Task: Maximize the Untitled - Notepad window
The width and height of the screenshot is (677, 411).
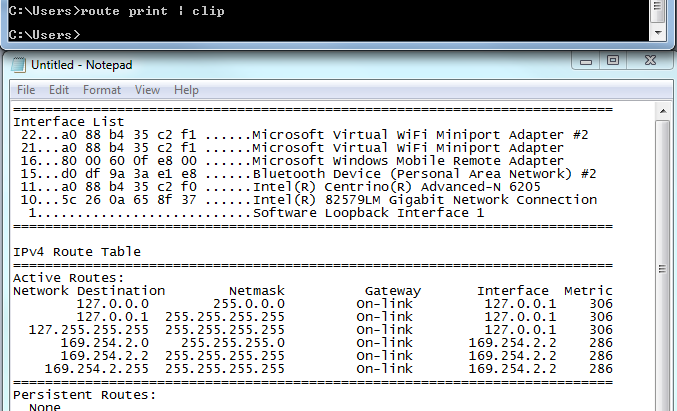Action: pos(613,61)
